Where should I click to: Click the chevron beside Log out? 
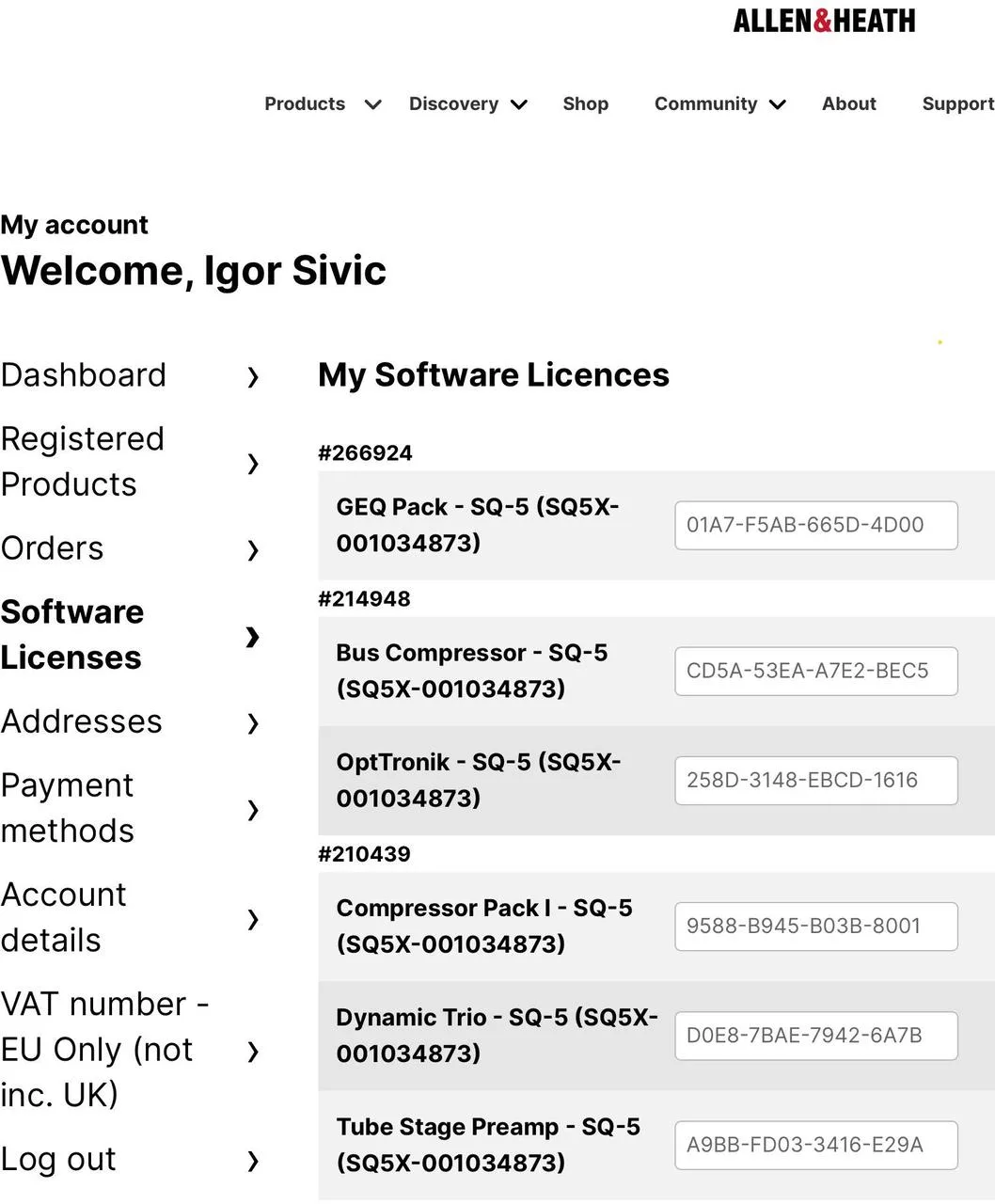(x=252, y=1161)
